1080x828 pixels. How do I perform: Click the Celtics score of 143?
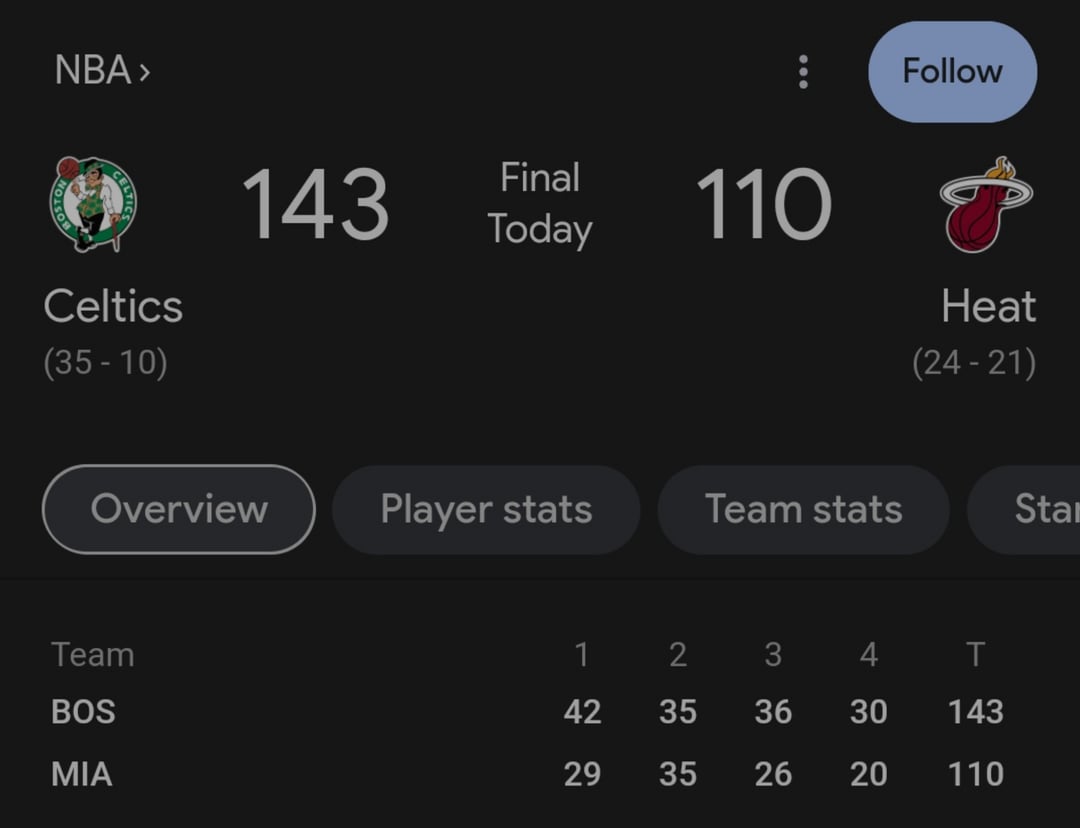coord(315,204)
